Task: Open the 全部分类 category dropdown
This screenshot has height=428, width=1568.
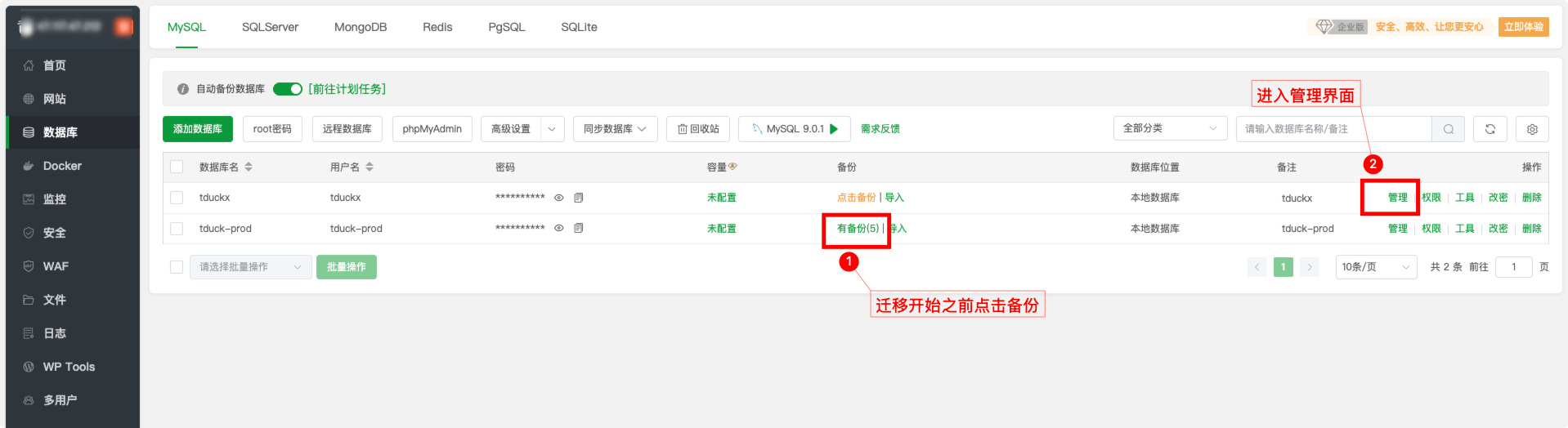Action: (x=1170, y=128)
